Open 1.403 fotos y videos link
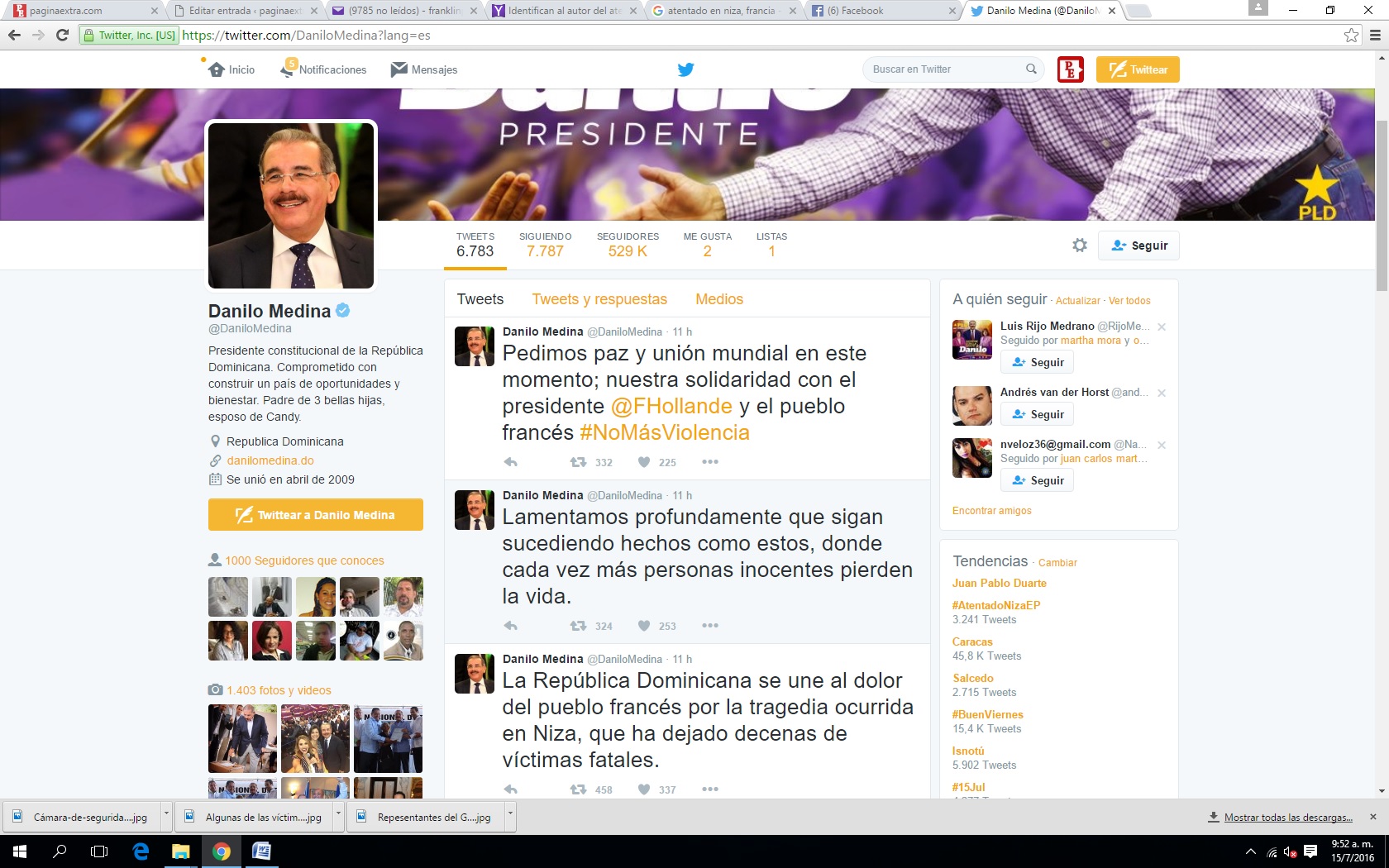 pos(279,690)
